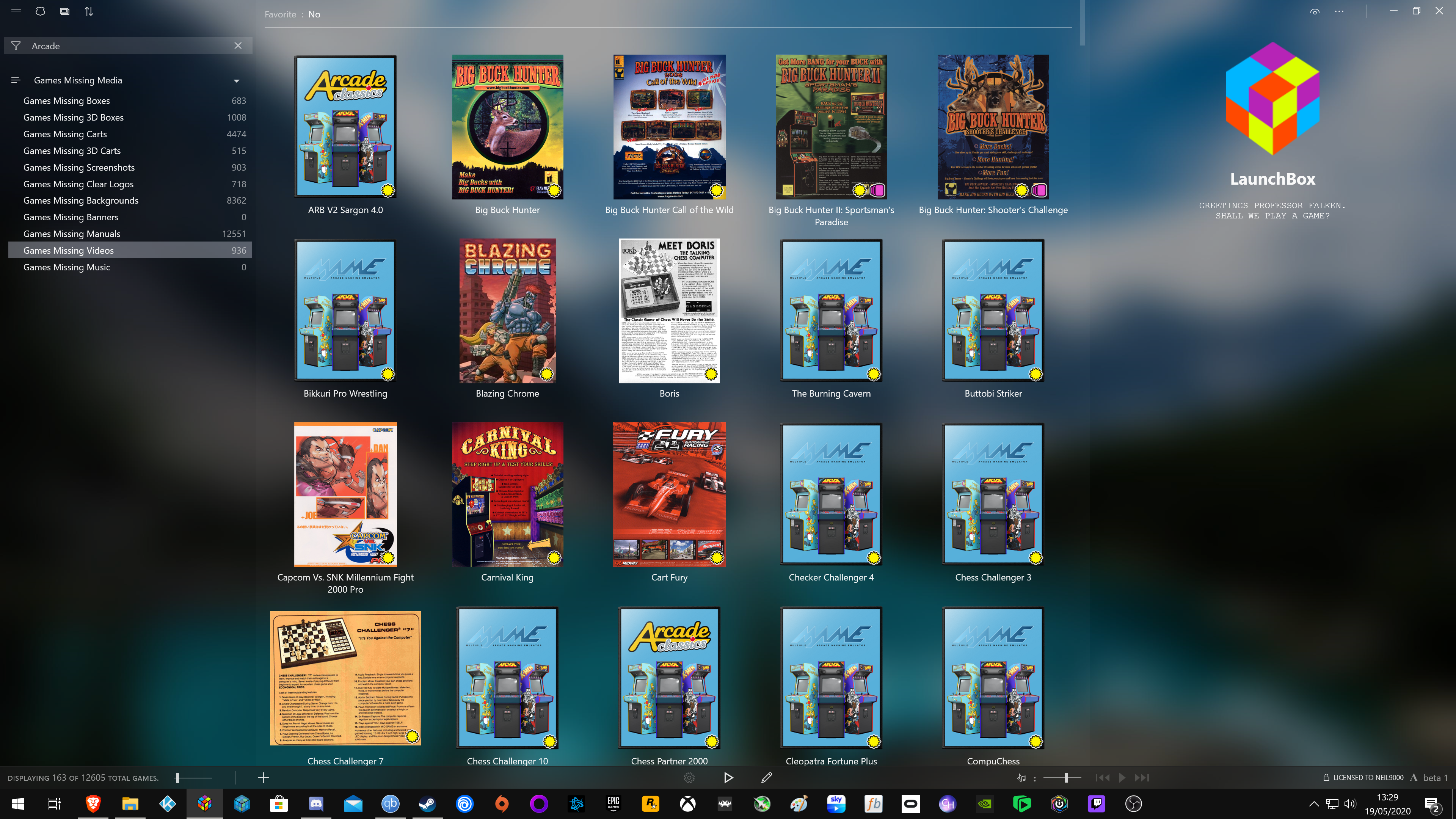Select the ARB V2 Sargon 4.0 game thumbnail

tap(345, 127)
